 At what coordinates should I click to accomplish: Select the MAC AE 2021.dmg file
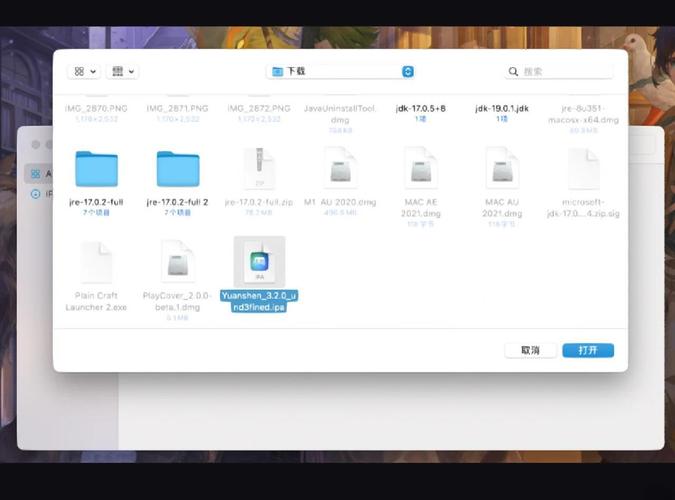tap(421, 169)
